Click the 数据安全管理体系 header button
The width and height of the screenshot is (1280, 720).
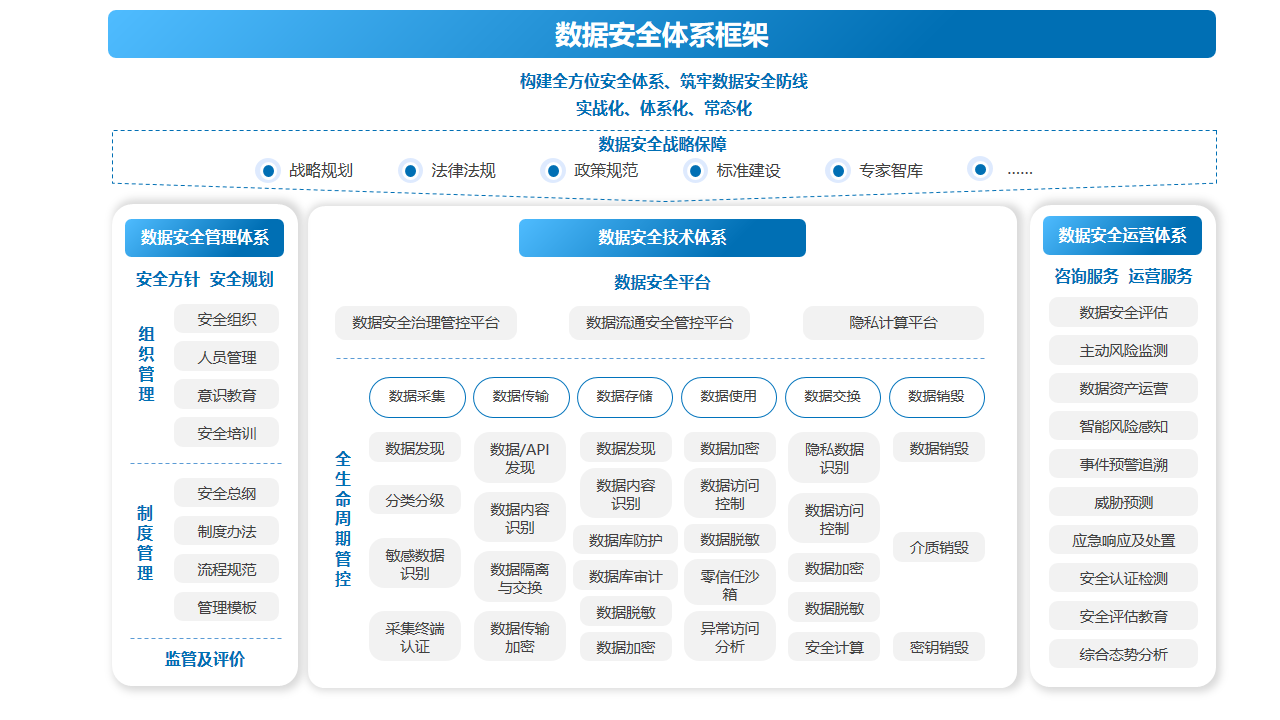[205, 238]
